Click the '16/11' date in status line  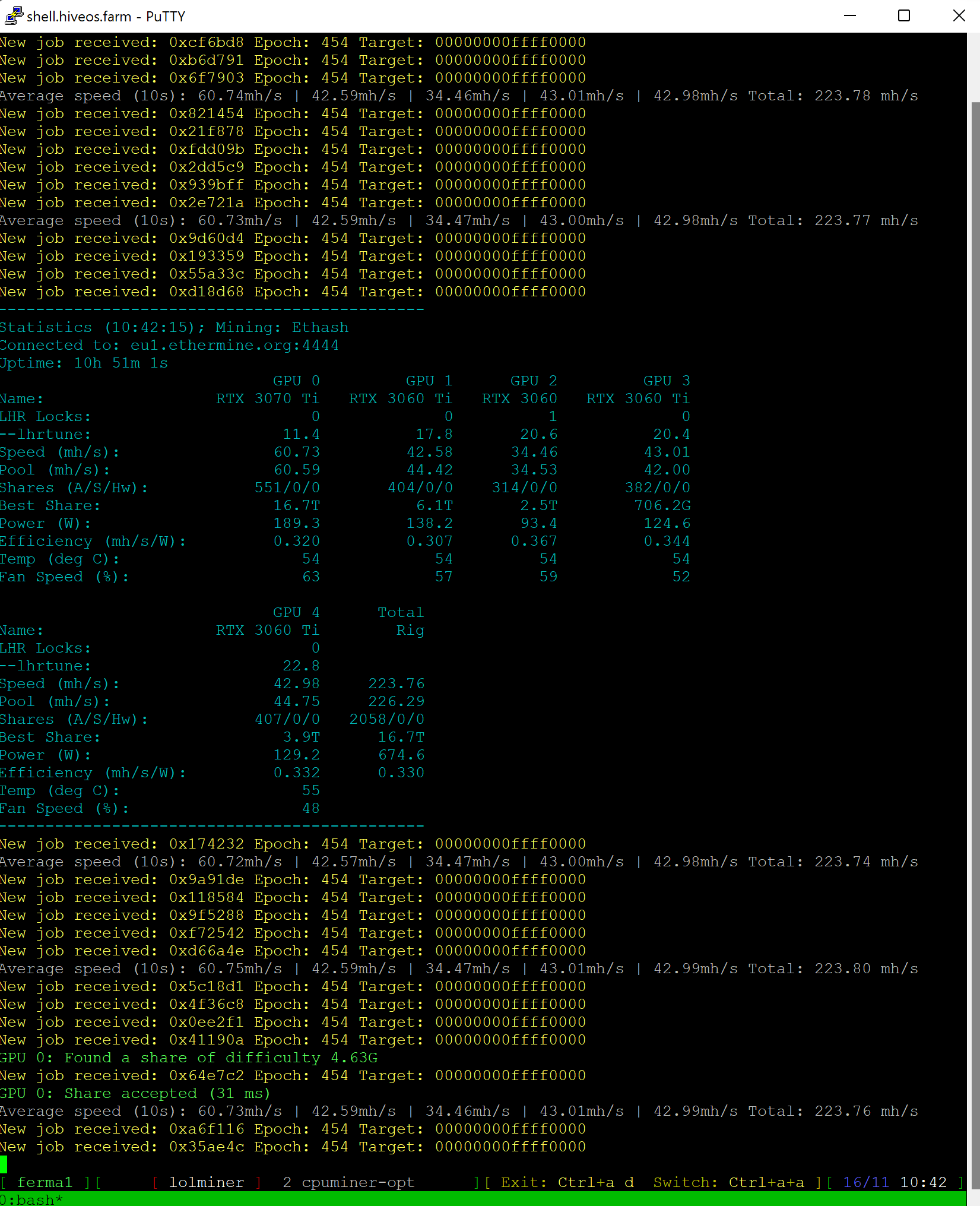click(866, 1182)
